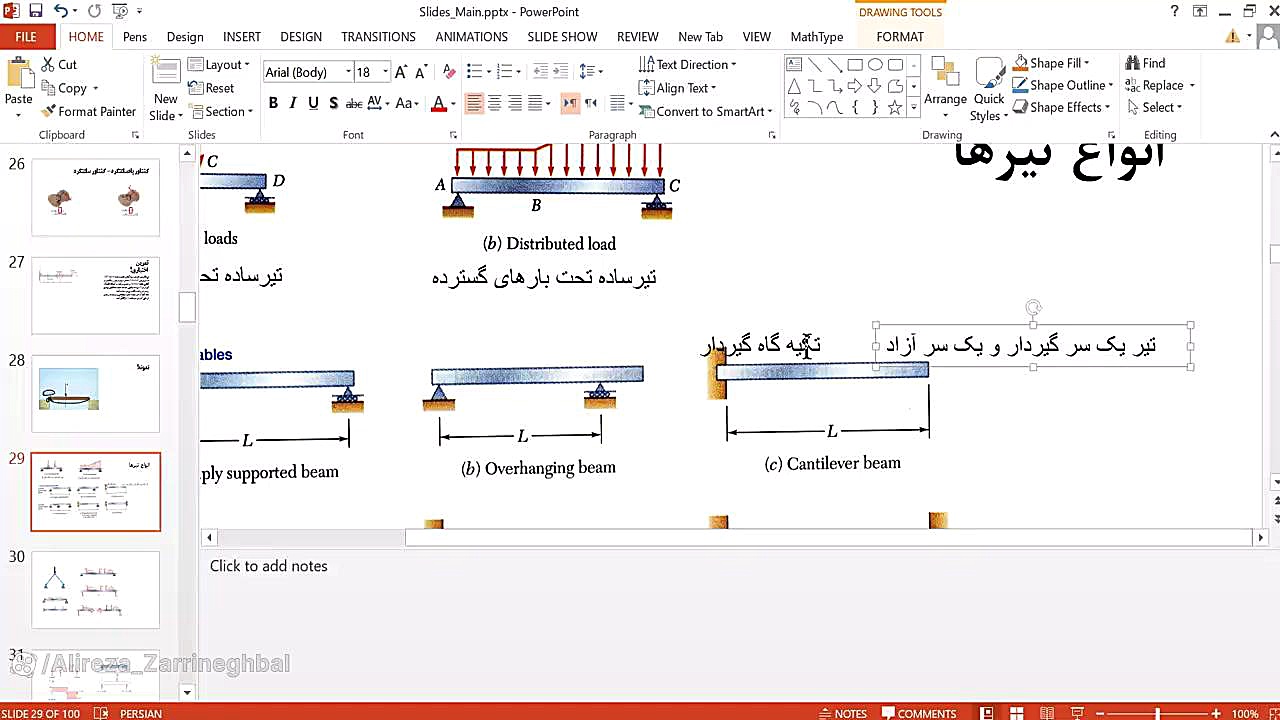The height and width of the screenshot is (720, 1280).
Task: Switch to the INSERT tab
Action: (x=242, y=37)
